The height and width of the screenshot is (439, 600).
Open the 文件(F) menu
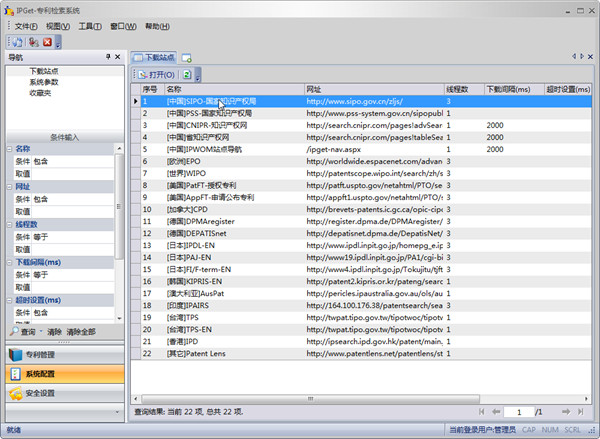point(26,26)
